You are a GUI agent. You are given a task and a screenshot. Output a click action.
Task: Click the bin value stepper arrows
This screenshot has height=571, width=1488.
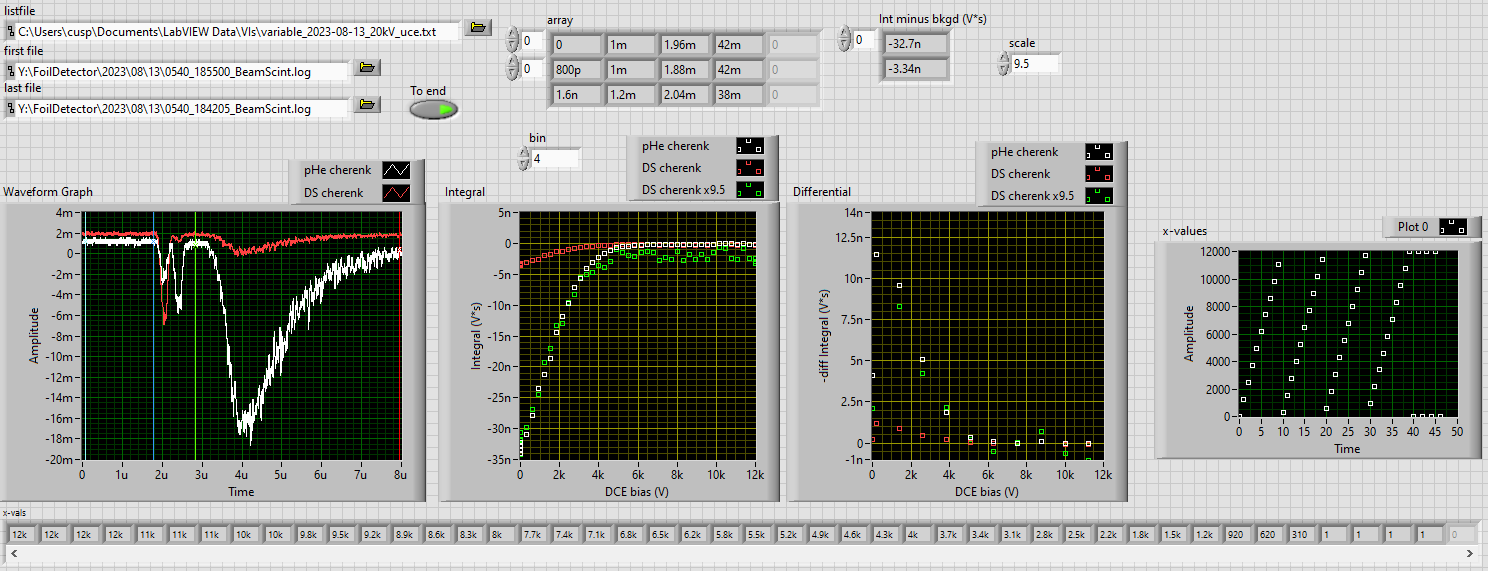point(524,158)
